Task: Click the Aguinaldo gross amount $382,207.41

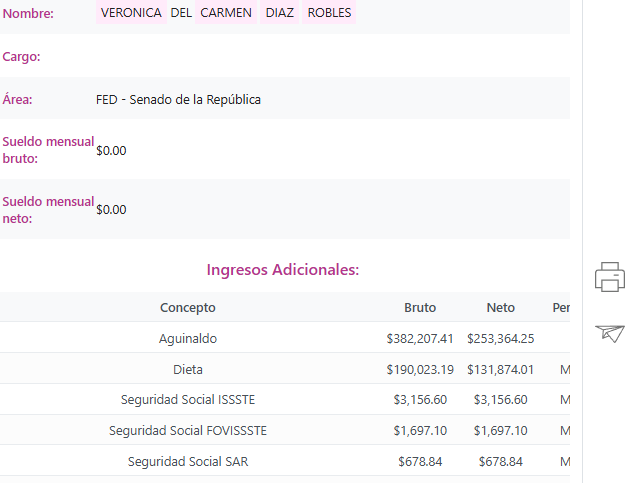Action: click(x=420, y=339)
